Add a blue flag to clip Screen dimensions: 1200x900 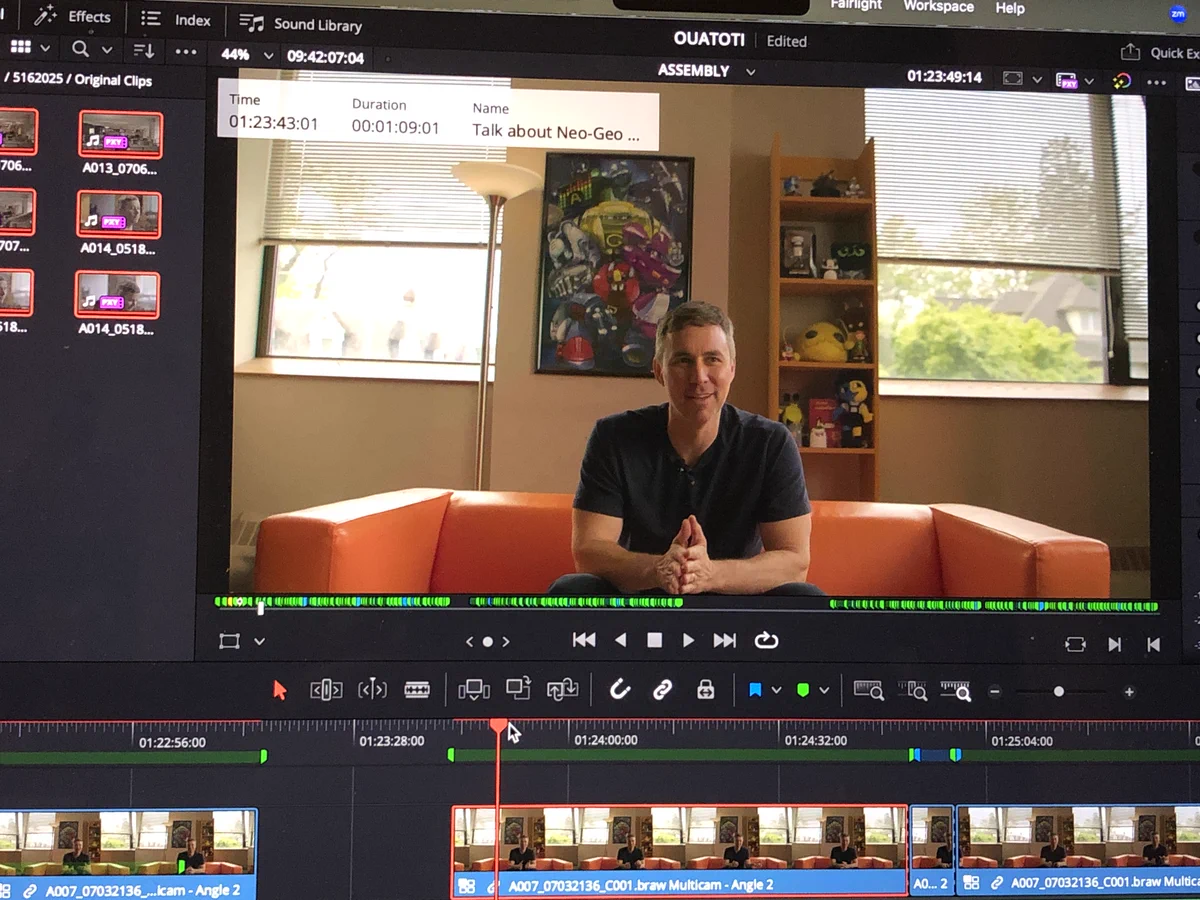coord(755,690)
